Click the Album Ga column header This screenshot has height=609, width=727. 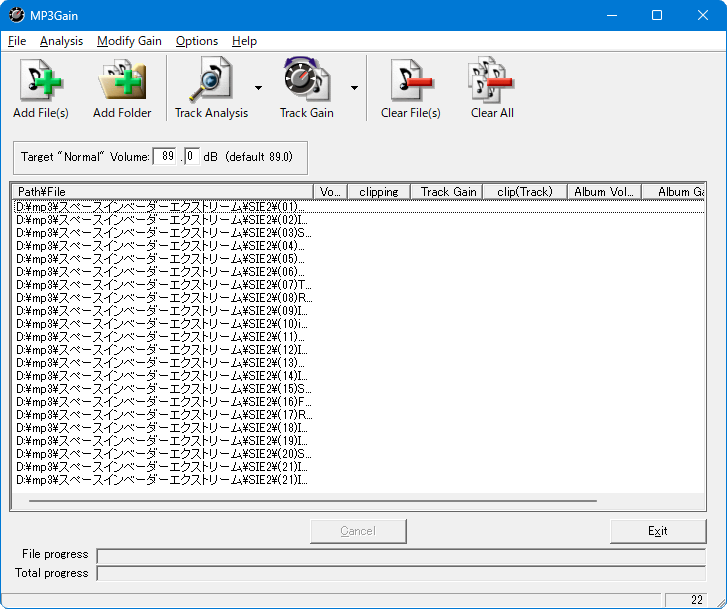coord(673,192)
